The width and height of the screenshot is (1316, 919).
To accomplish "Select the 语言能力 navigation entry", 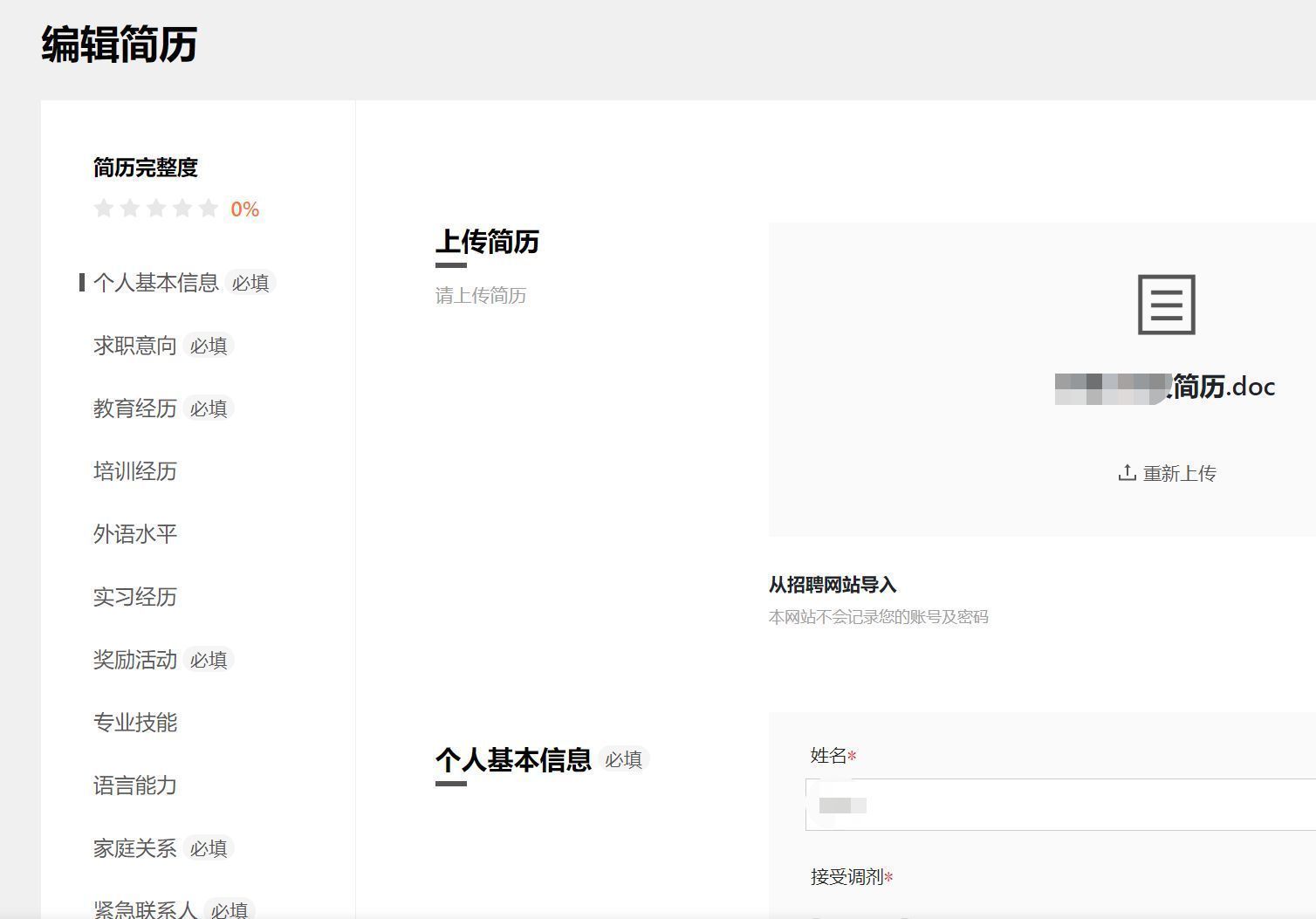I will (134, 785).
